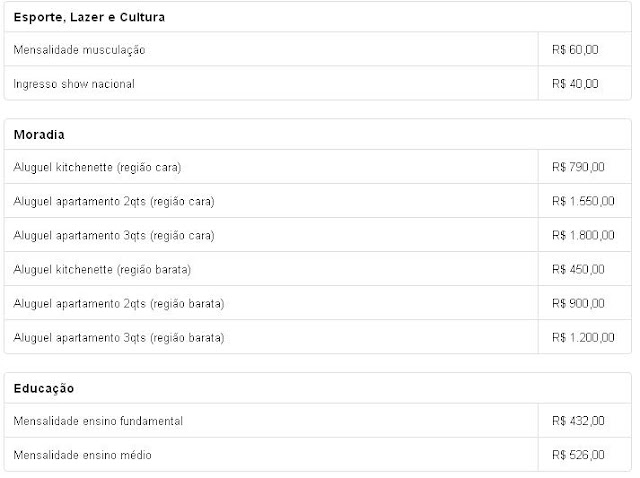Click the R$ 1.550,00 price
The width and height of the screenshot is (640, 478).
click(583, 201)
